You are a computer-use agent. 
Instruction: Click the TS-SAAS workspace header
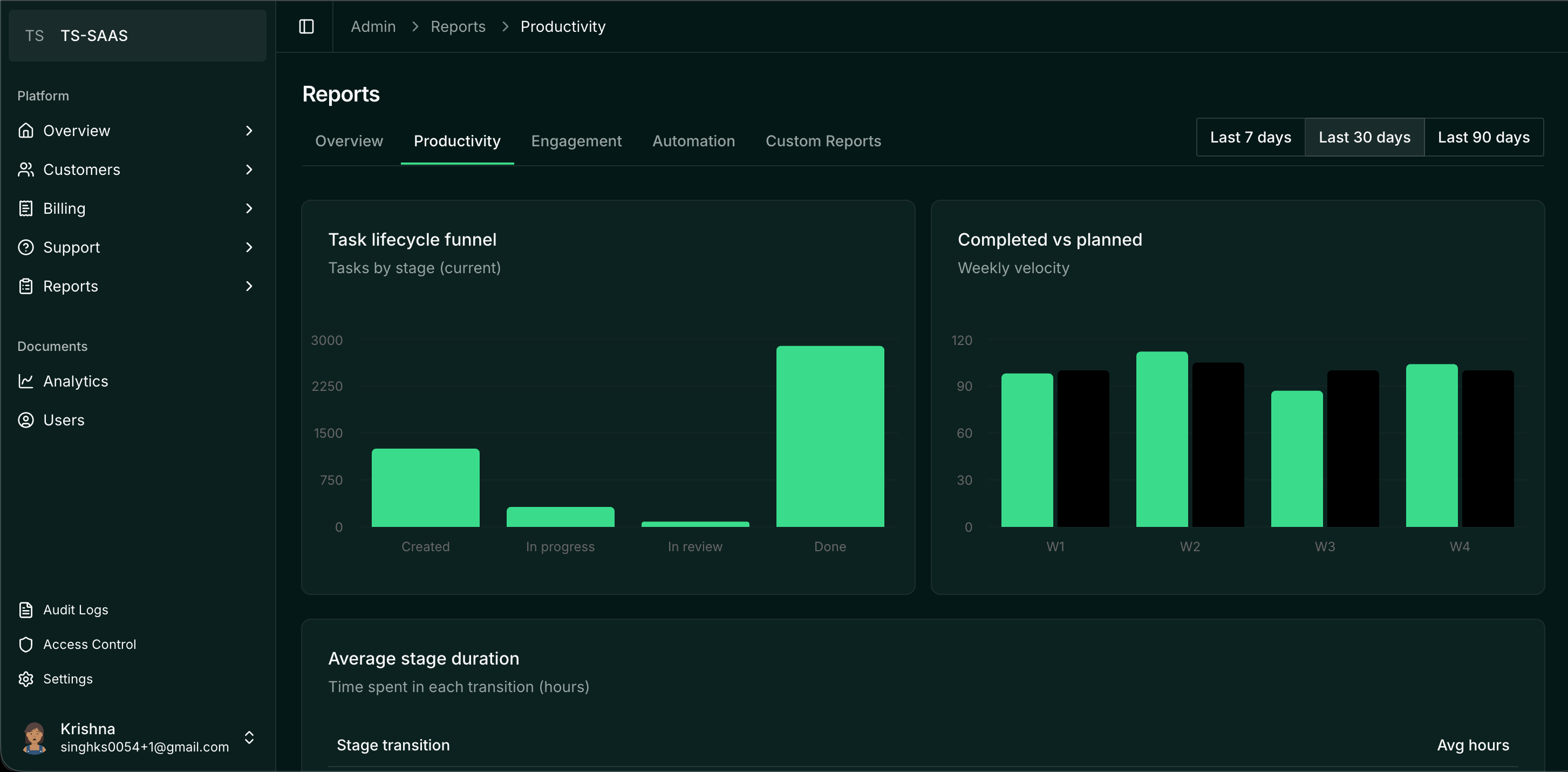138,35
